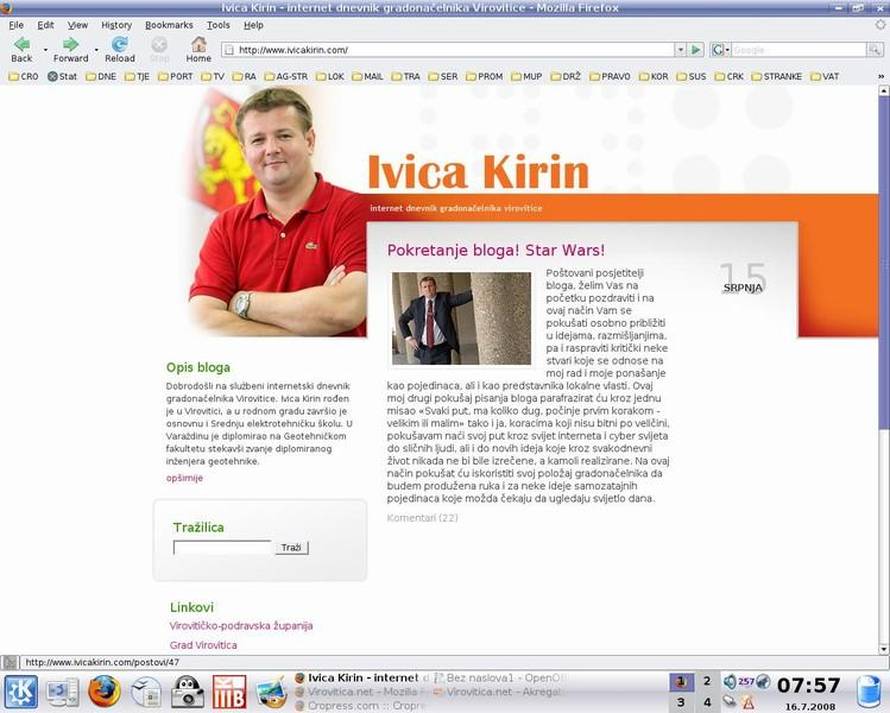Click the Back navigation arrow
Viewport: 890px width, 713px height.
(20, 45)
